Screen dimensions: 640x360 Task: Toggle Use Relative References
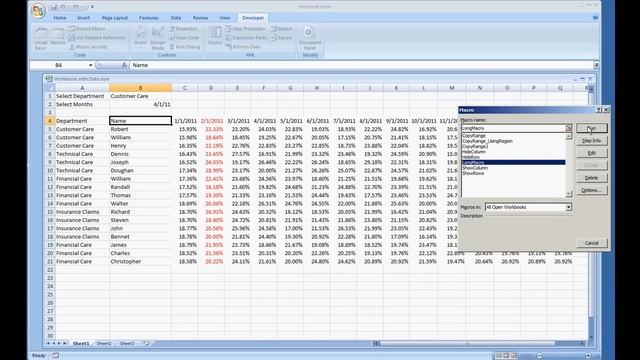98,38
